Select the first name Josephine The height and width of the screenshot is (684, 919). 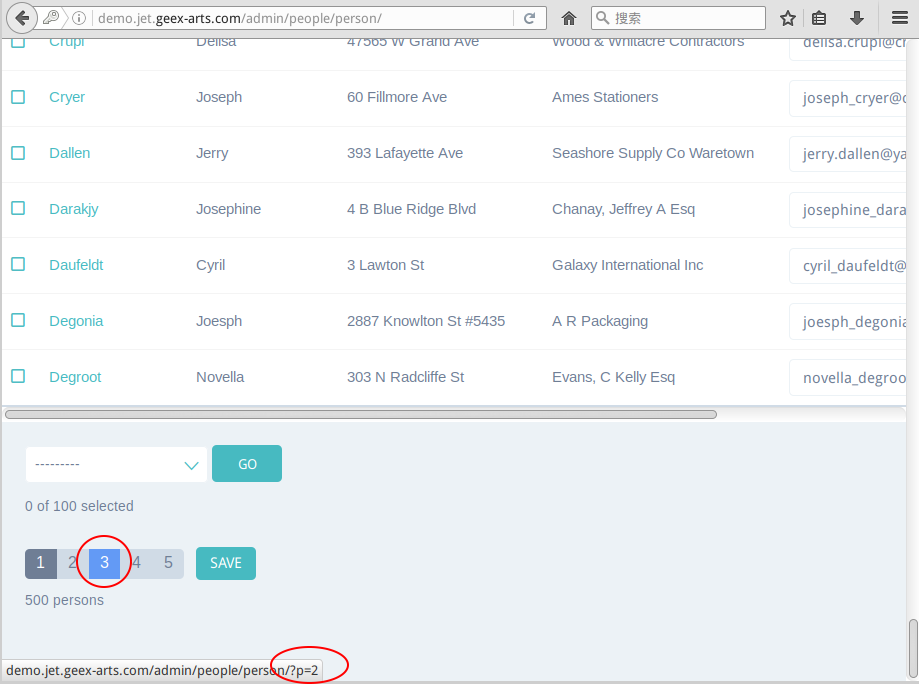(229, 209)
